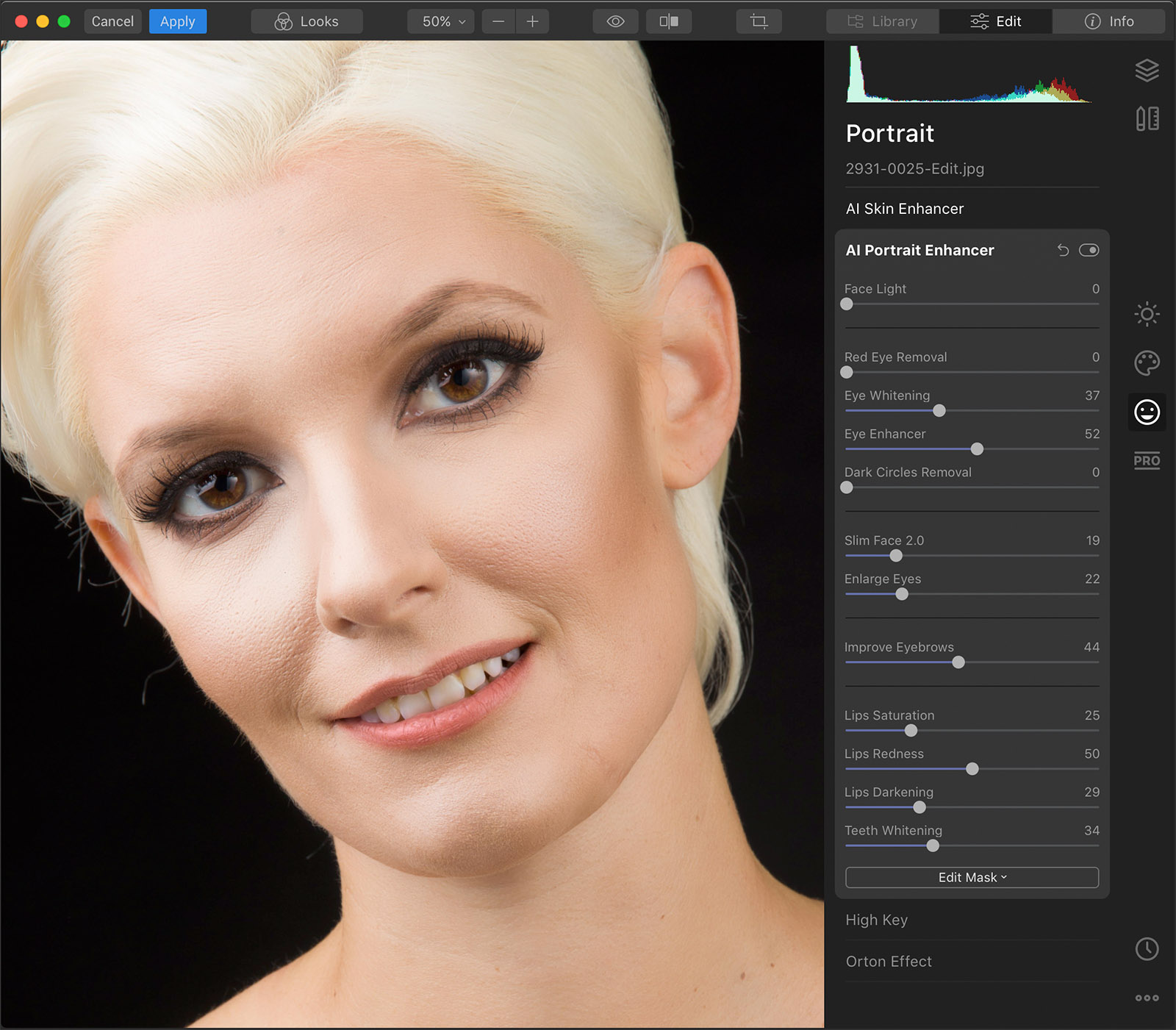
Task: Select the Essentials sun icon
Action: [x=1147, y=314]
